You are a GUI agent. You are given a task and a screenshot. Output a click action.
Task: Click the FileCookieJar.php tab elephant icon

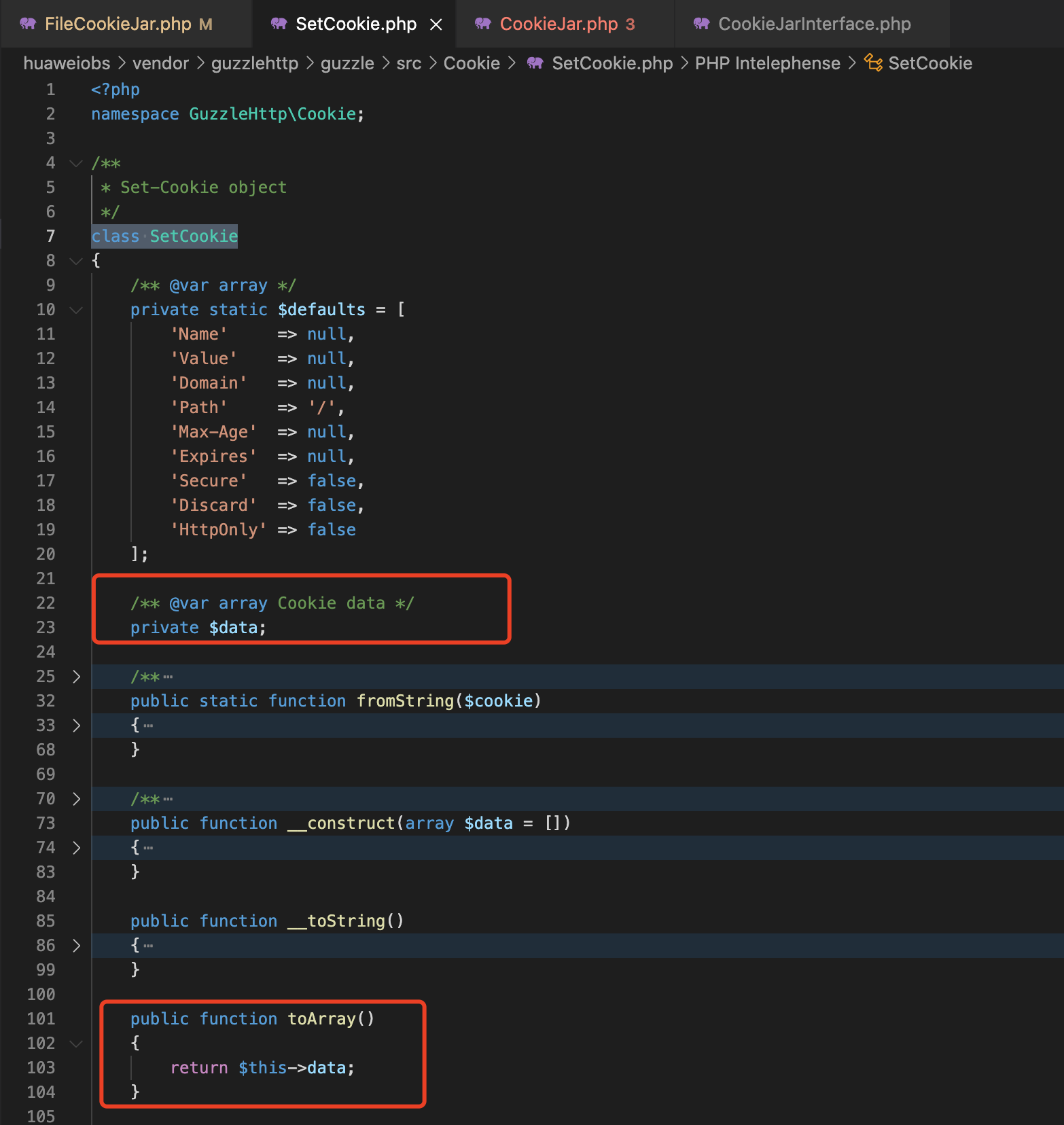click(x=28, y=24)
